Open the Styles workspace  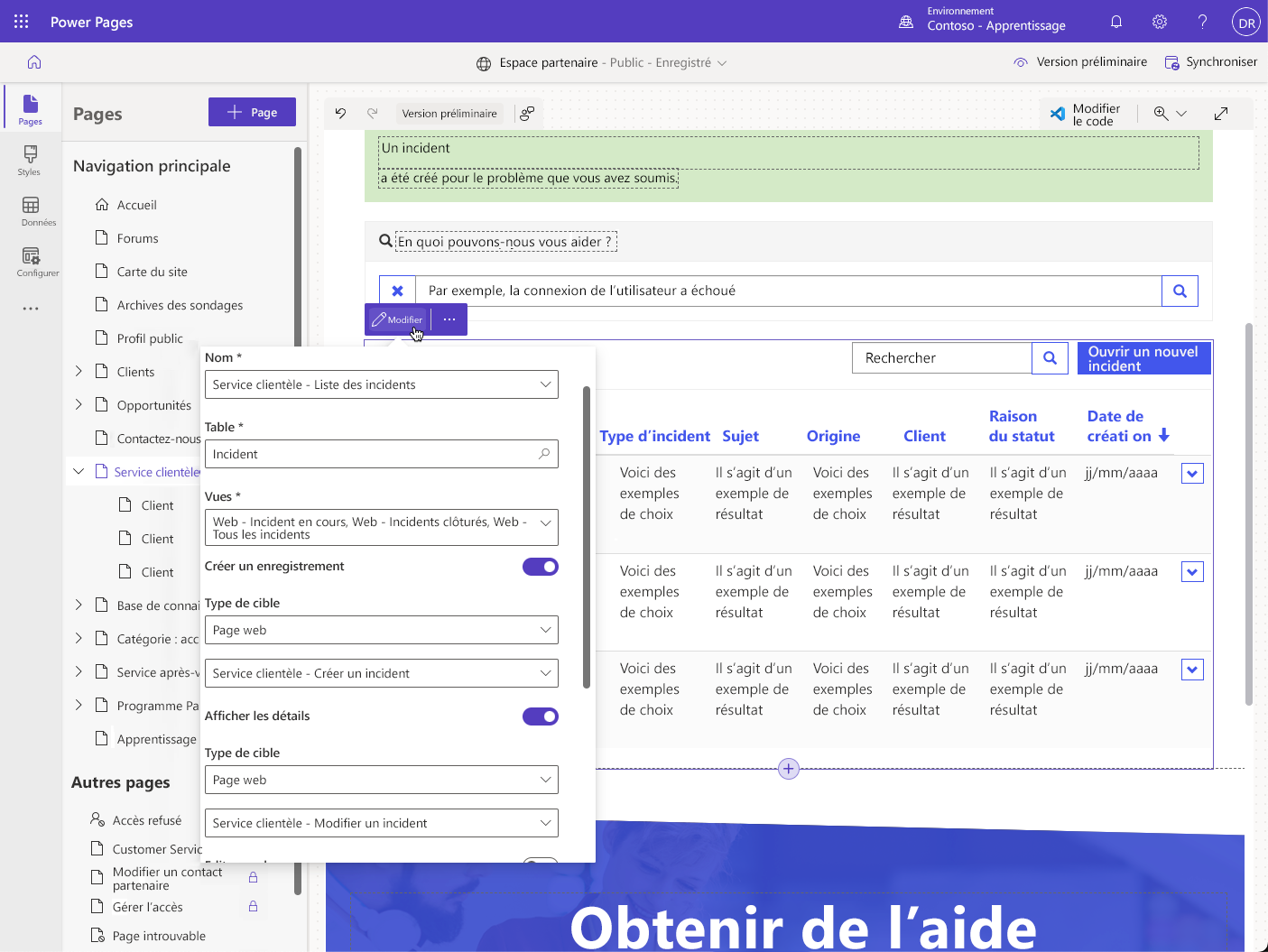pyautogui.click(x=30, y=160)
